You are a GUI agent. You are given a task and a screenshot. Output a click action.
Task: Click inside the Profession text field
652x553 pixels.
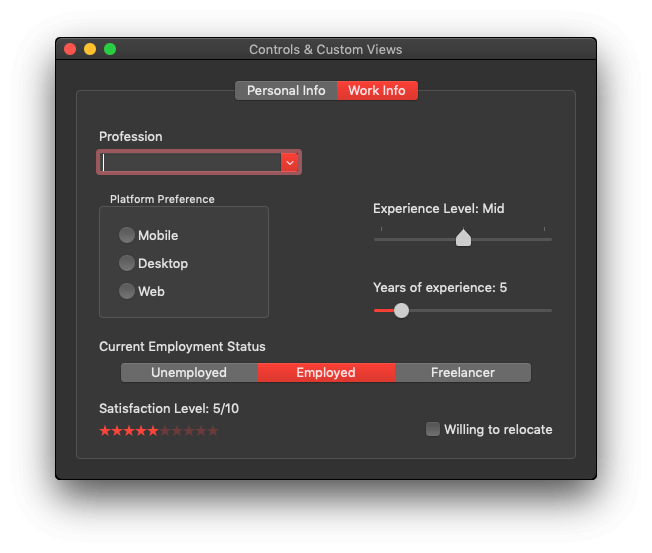[x=190, y=162]
